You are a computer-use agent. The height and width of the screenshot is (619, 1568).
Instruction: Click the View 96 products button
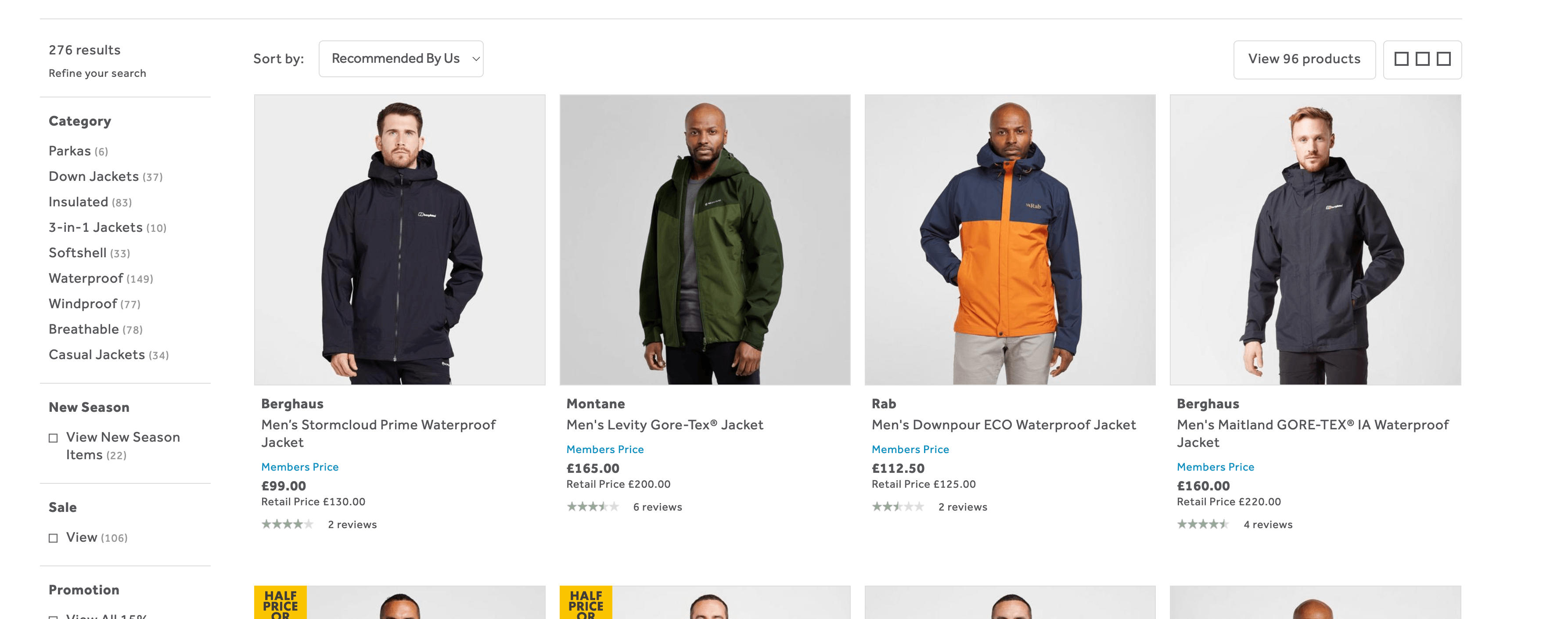(x=1304, y=59)
